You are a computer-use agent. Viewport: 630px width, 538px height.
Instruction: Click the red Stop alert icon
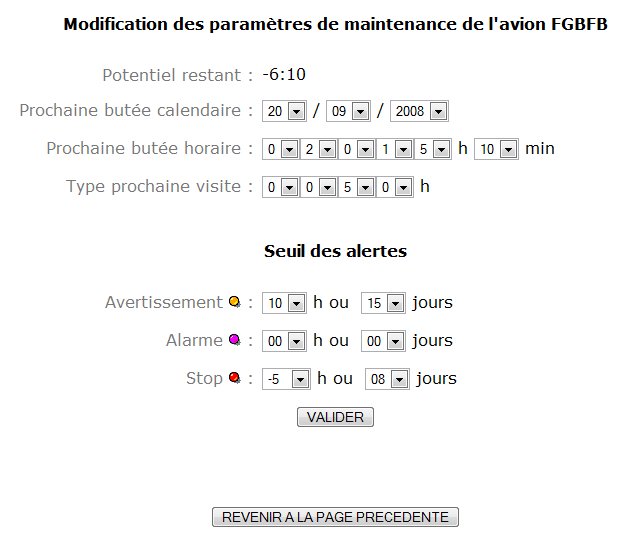235,378
